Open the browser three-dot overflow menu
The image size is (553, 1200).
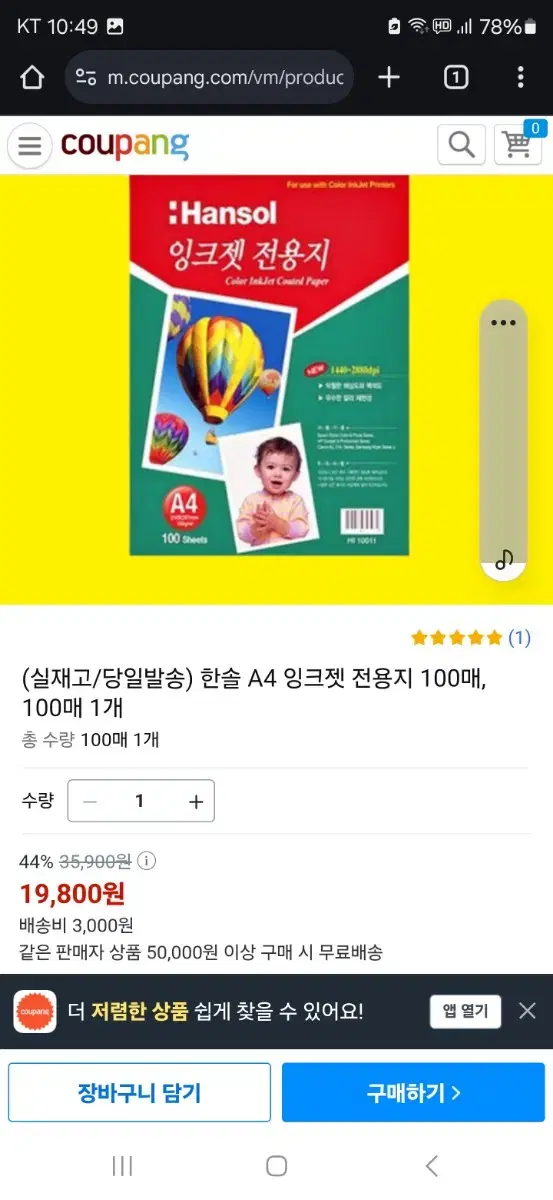coord(520,77)
